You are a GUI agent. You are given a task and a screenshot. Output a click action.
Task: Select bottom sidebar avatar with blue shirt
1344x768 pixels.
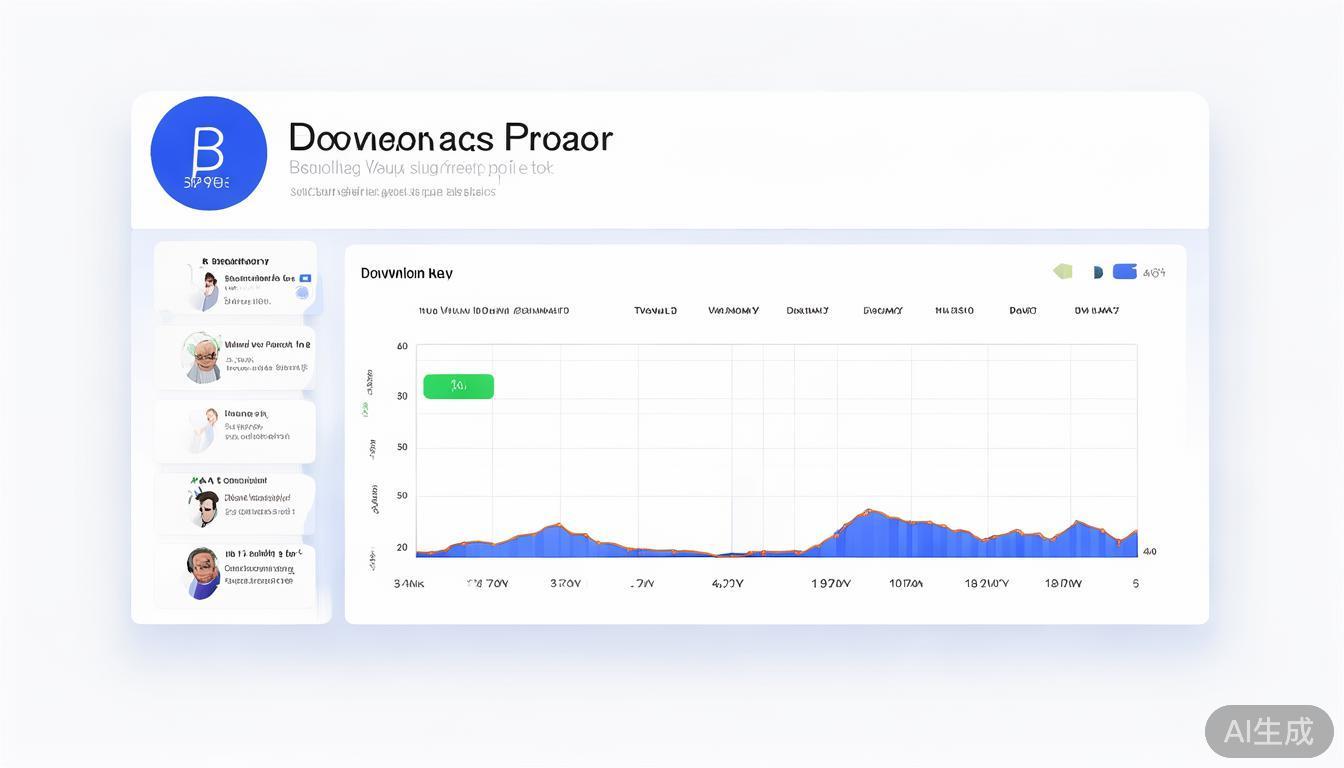(203, 573)
